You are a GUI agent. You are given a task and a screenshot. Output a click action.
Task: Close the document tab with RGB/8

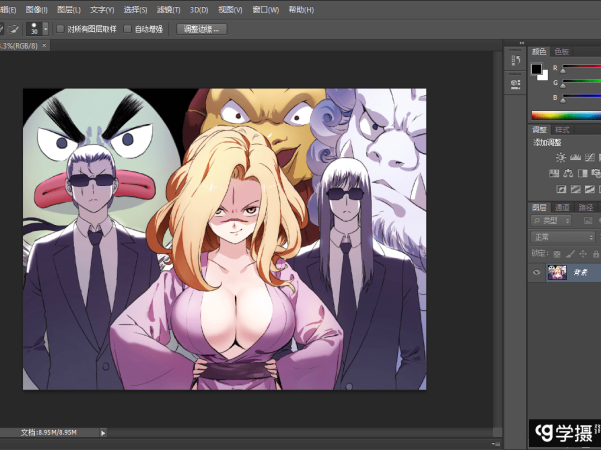coord(44,46)
